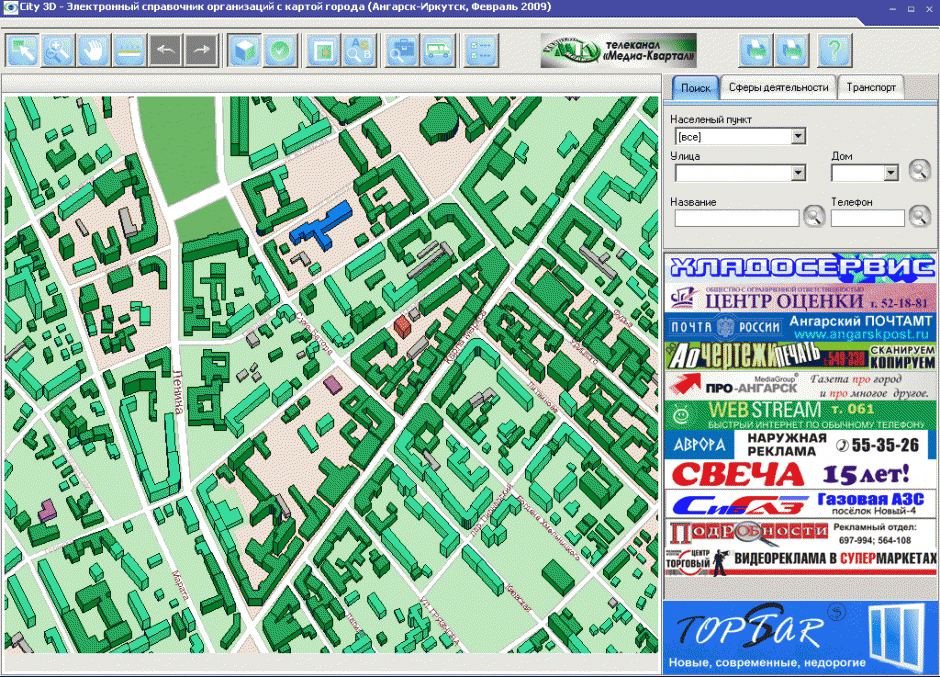Open the bus transport routes tool
Screen dimensions: 940x677
pyautogui.click(x=438, y=50)
